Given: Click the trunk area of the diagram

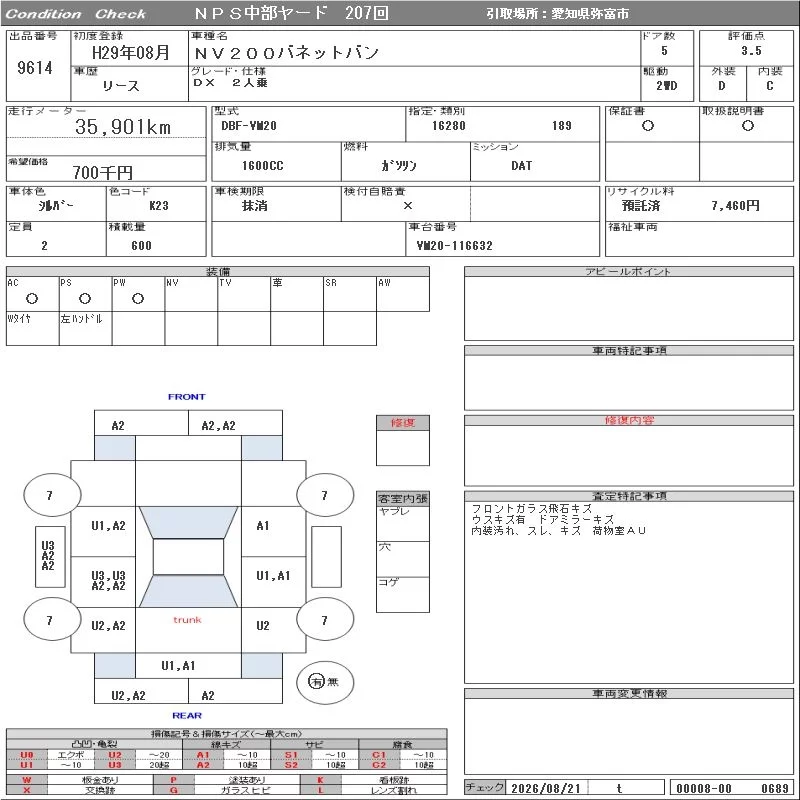Looking at the screenshot, I should 188,630.
